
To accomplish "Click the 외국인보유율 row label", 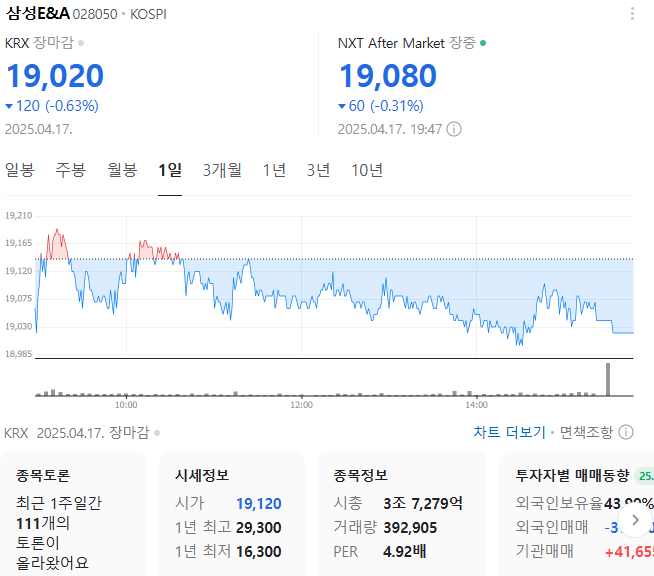I will point(559,504).
